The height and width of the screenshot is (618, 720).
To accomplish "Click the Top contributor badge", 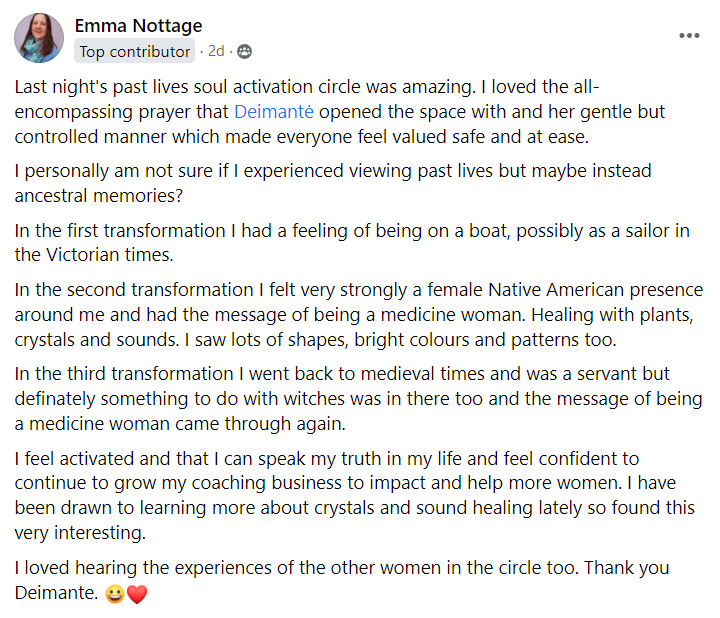I will point(135,51).
